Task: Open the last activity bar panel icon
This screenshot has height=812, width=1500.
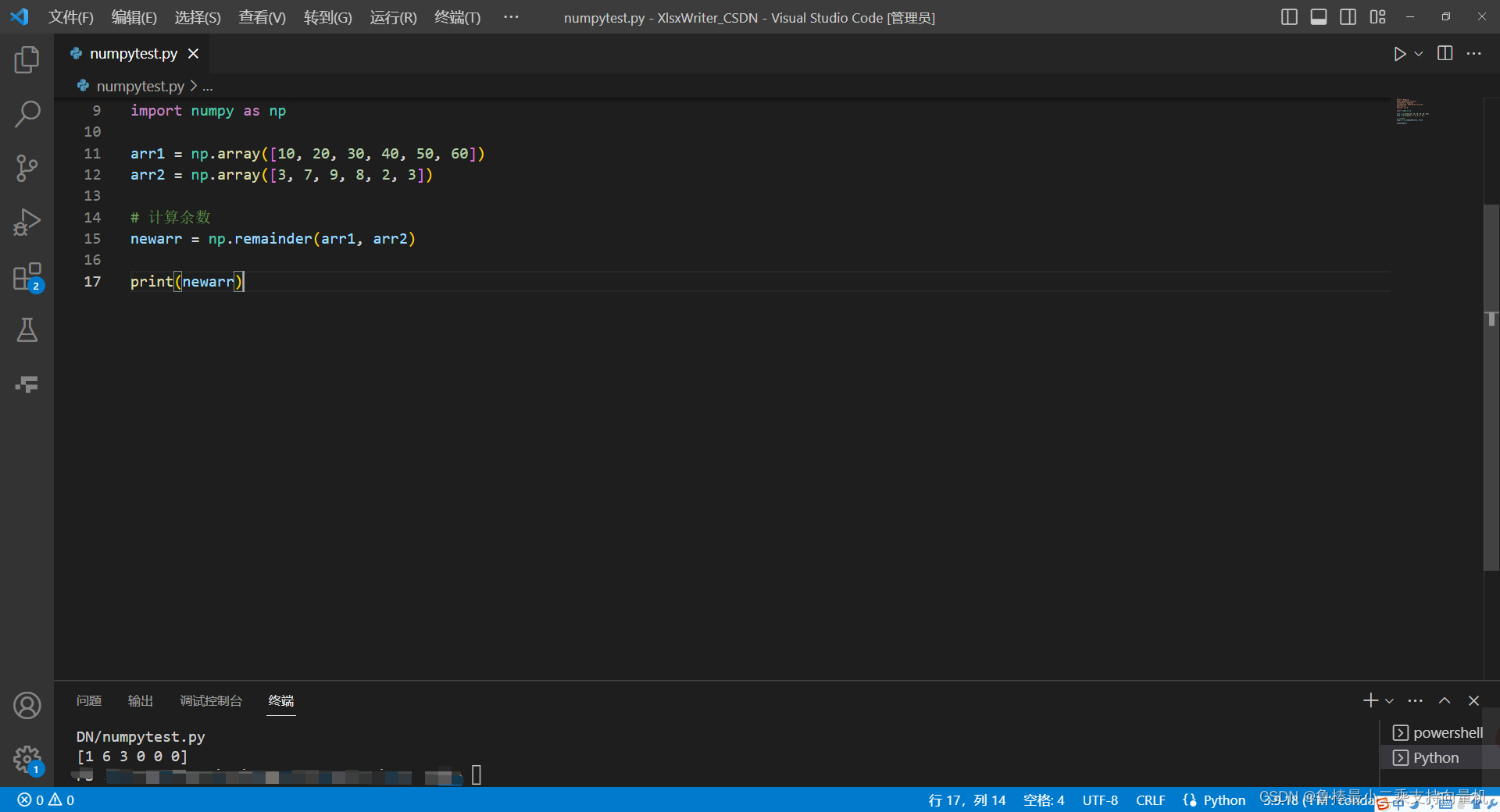Action: (27, 384)
